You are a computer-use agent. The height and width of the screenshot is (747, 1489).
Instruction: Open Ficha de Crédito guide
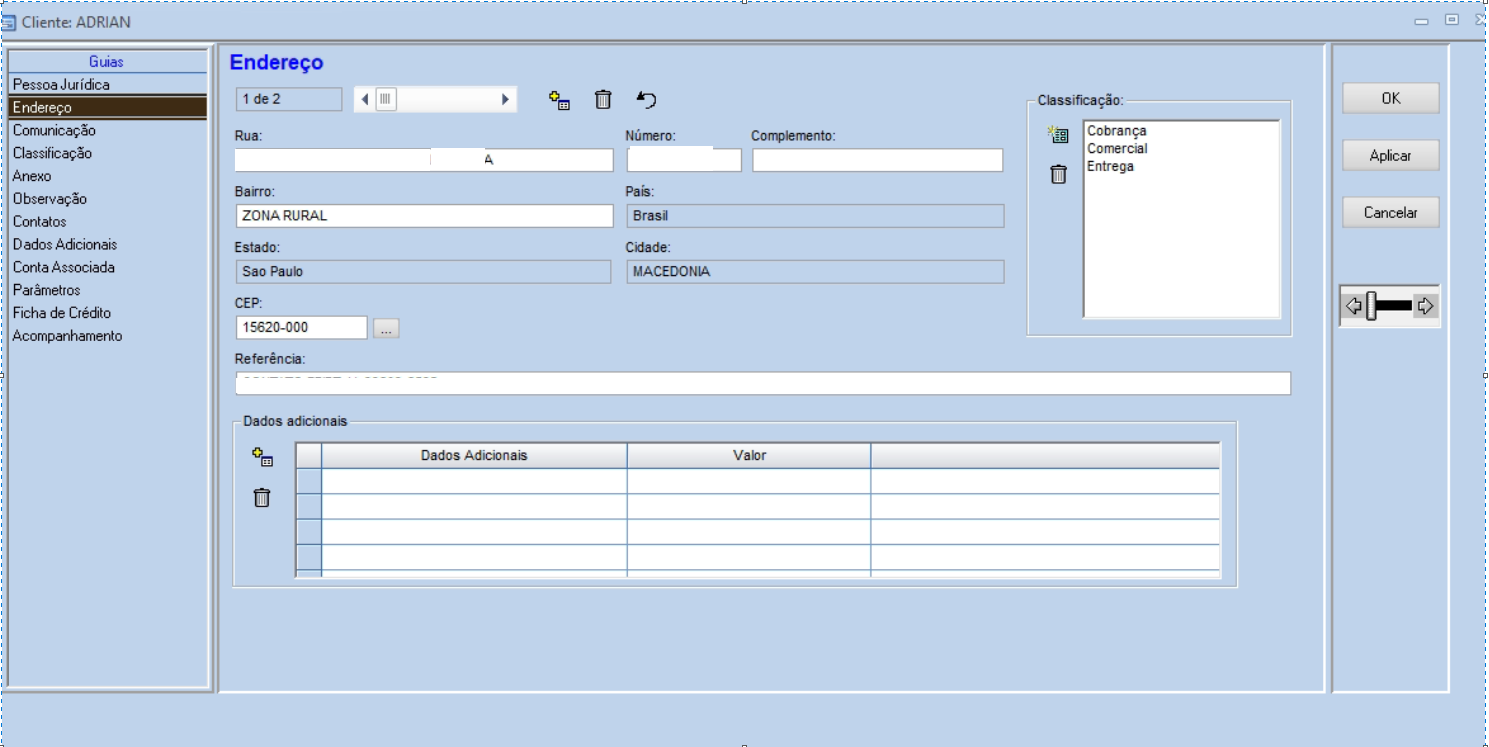[108, 313]
